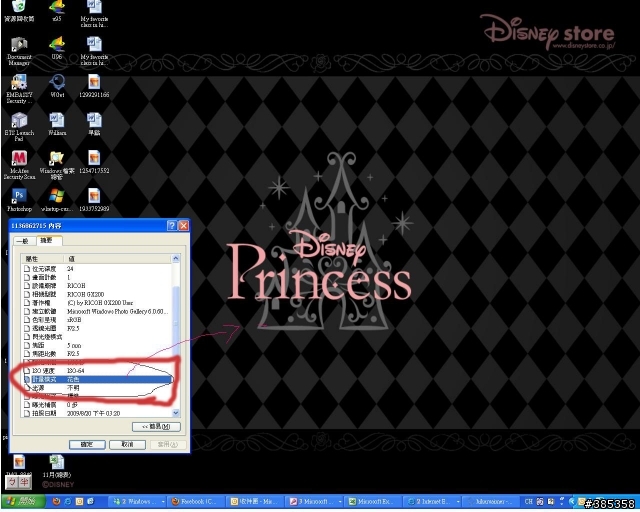Toggle the ㄅ input mode on IME bar
The image size is (640, 512).
(x=12, y=482)
